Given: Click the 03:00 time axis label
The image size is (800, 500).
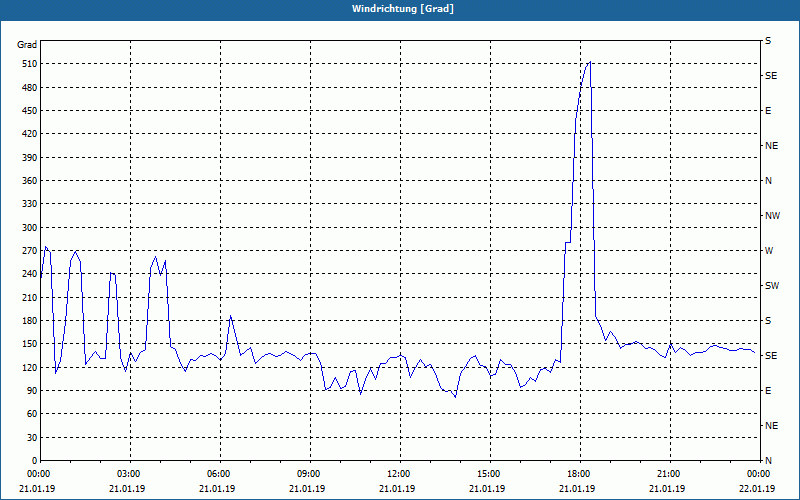Looking at the screenshot, I should (131, 474).
